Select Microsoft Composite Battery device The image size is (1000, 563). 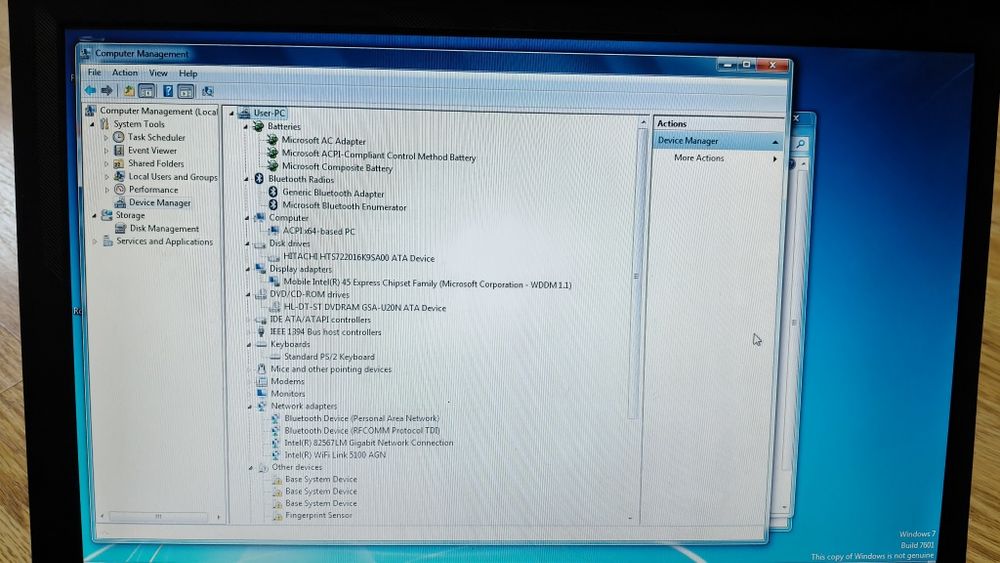tap(337, 167)
